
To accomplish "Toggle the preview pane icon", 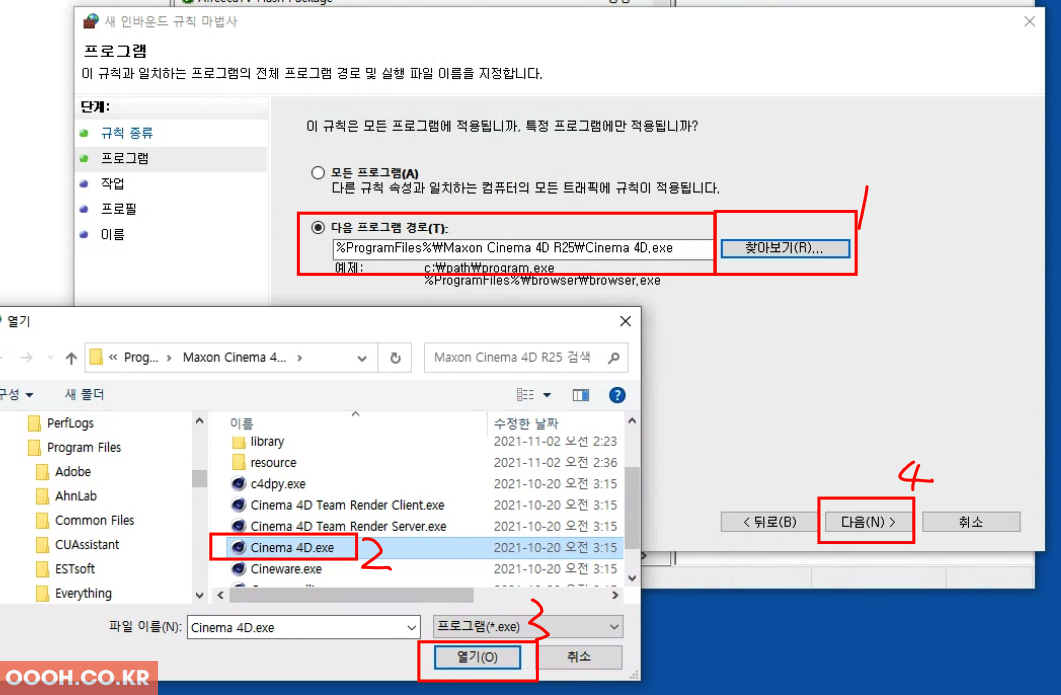I will [x=581, y=395].
